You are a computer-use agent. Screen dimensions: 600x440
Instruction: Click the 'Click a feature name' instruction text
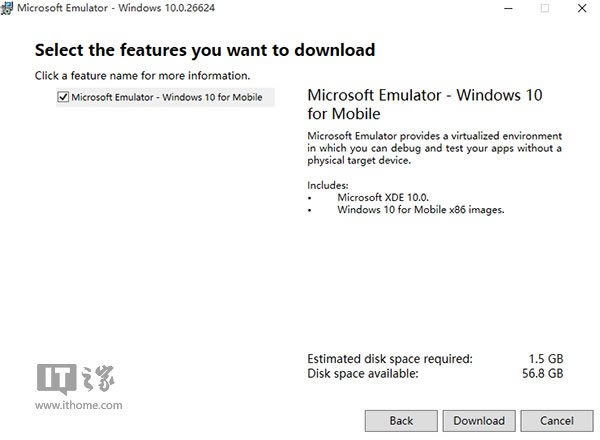142,75
